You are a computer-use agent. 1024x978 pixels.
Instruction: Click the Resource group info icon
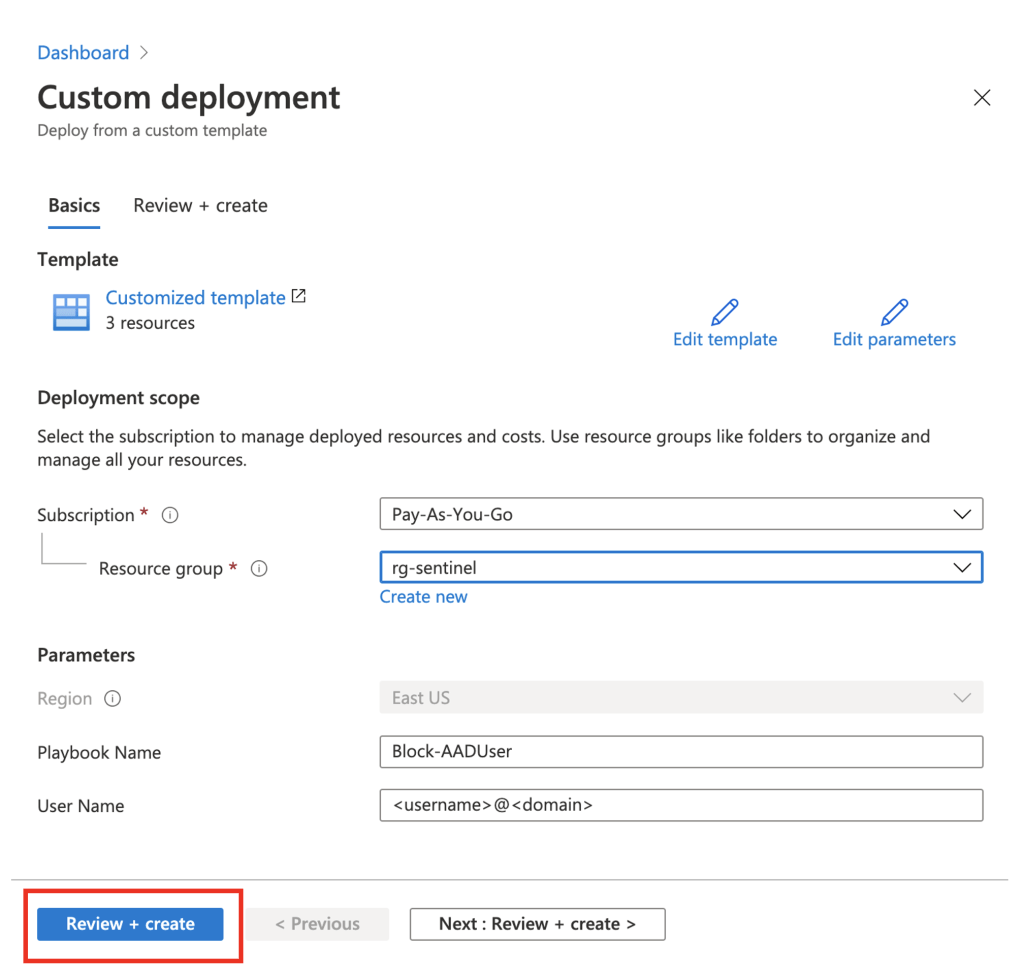tap(259, 569)
